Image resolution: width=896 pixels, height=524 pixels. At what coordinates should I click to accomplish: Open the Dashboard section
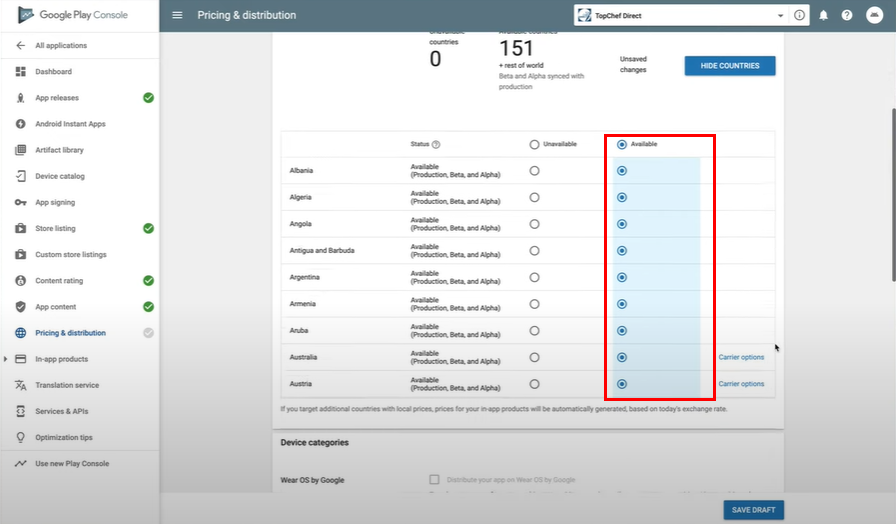point(54,71)
